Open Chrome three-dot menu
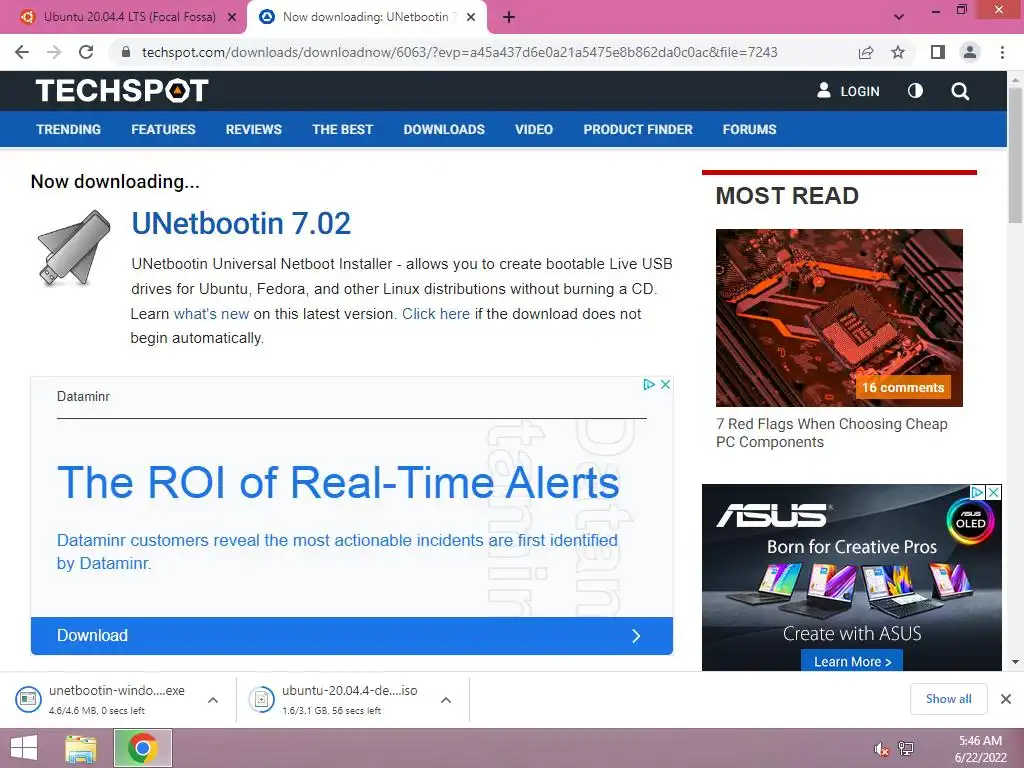Image resolution: width=1024 pixels, height=768 pixels. [1002, 52]
